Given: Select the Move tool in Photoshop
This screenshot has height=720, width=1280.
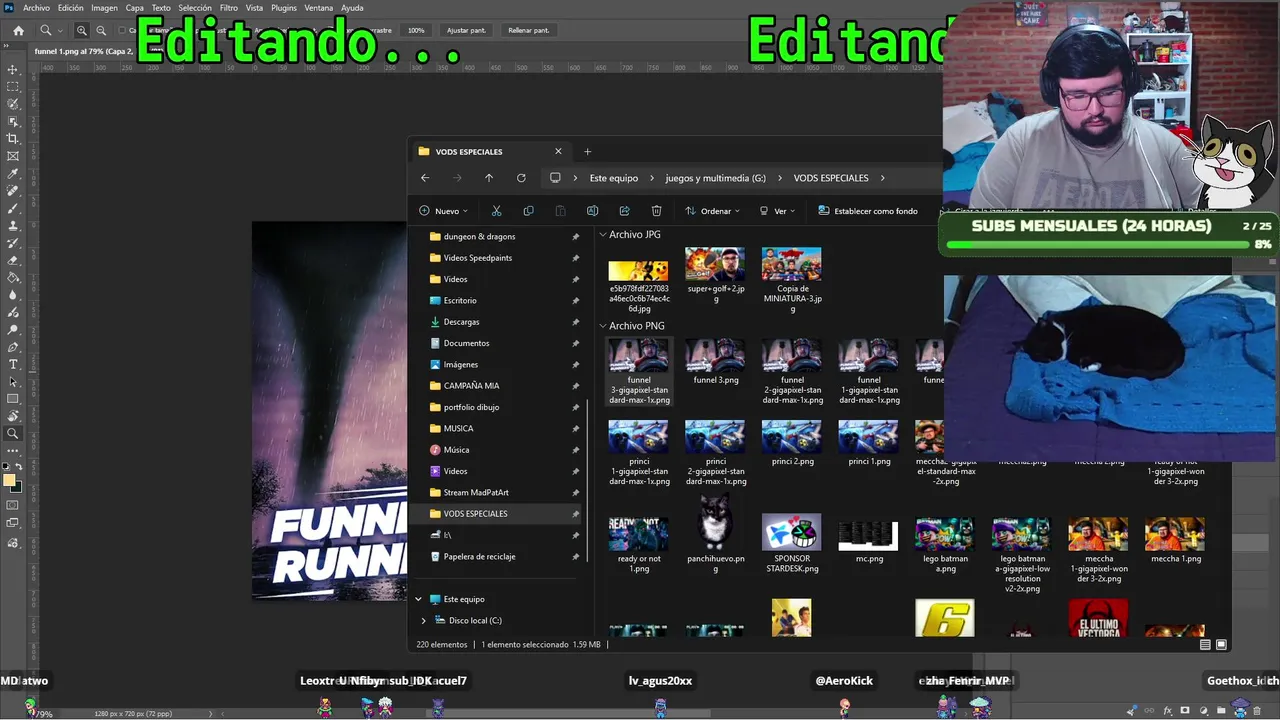Looking at the screenshot, I should [x=13, y=70].
